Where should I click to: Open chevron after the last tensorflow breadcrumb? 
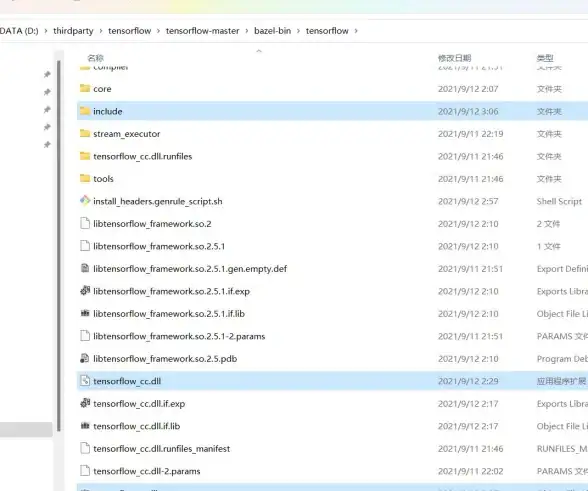point(356,31)
